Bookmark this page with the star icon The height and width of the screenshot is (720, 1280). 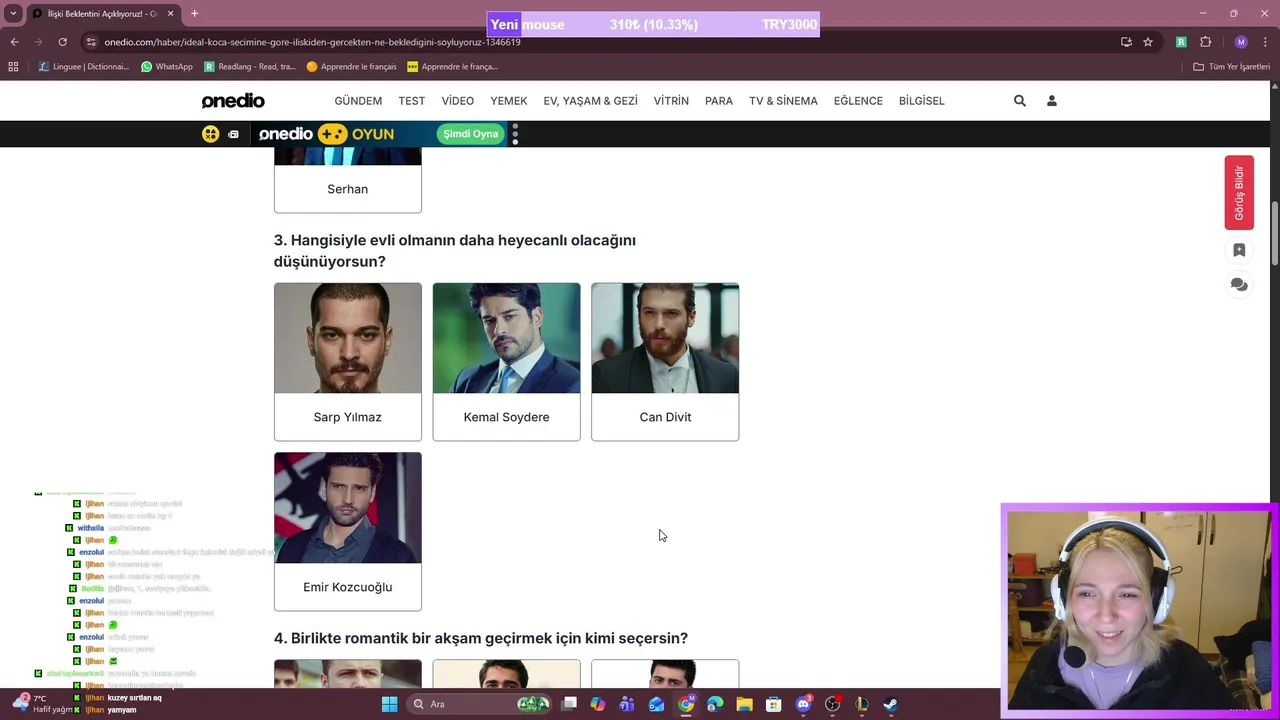(1148, 42)
